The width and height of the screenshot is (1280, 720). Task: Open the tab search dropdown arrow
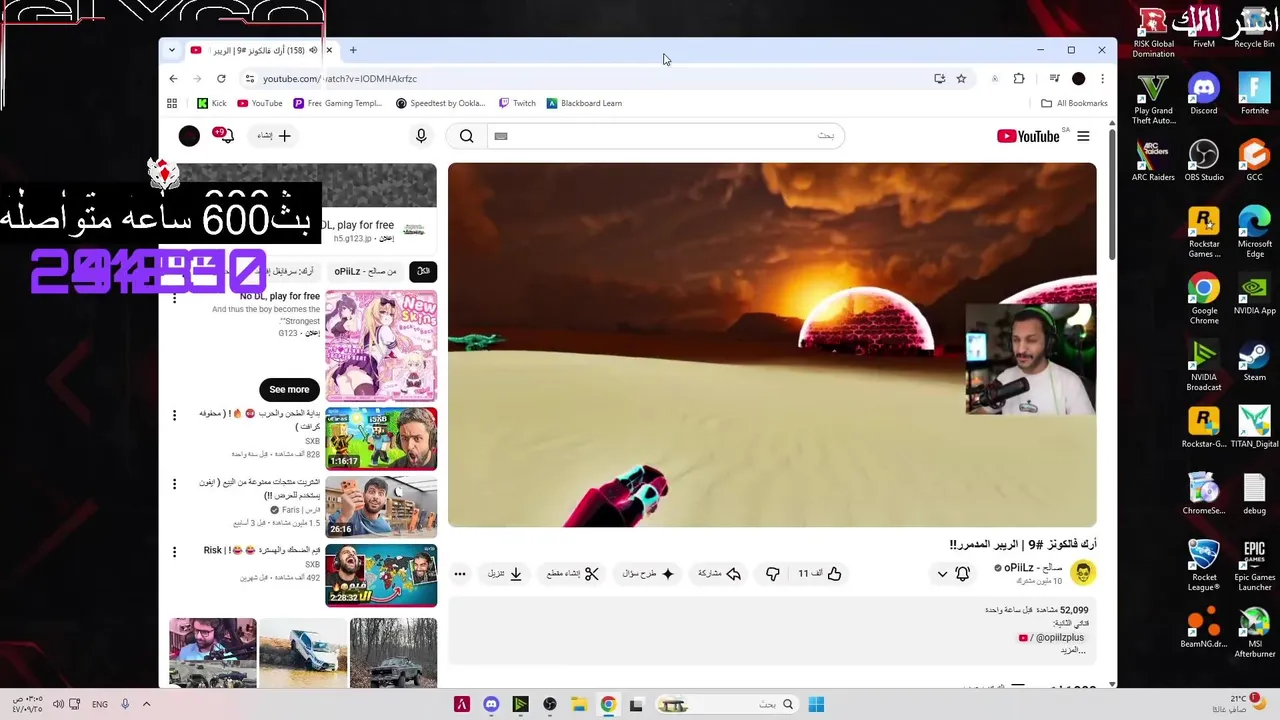[172, 50]
